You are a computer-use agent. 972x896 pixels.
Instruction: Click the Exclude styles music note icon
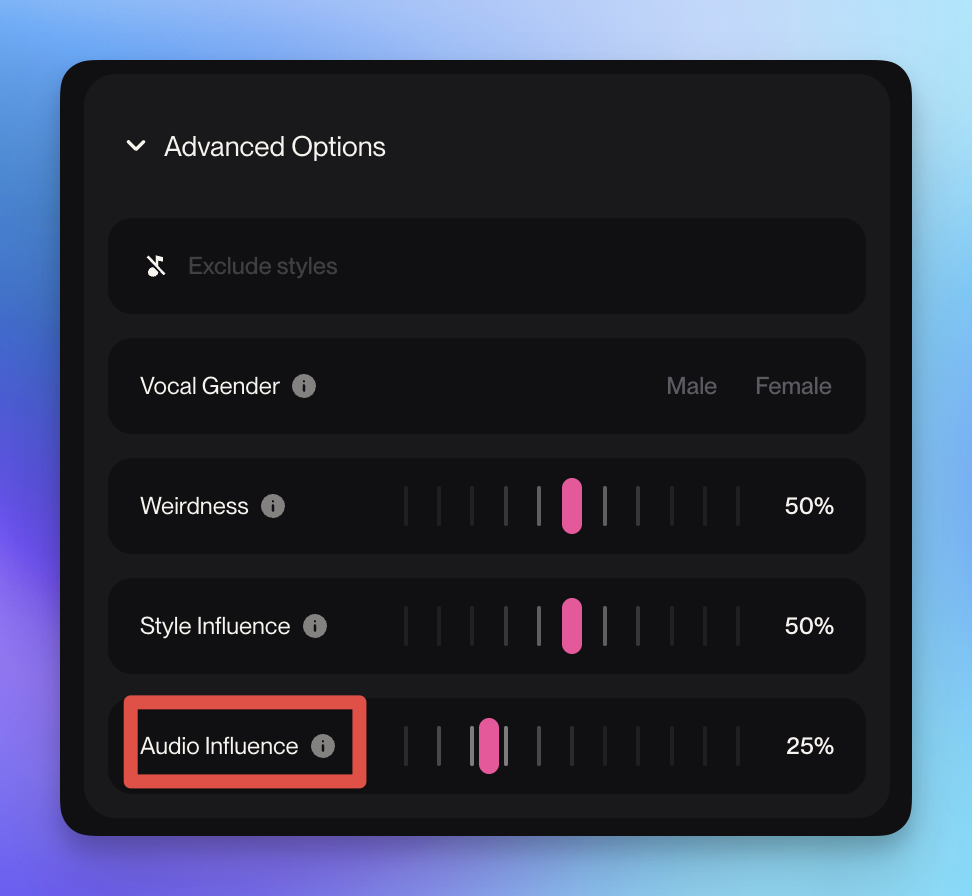[156, 266]
